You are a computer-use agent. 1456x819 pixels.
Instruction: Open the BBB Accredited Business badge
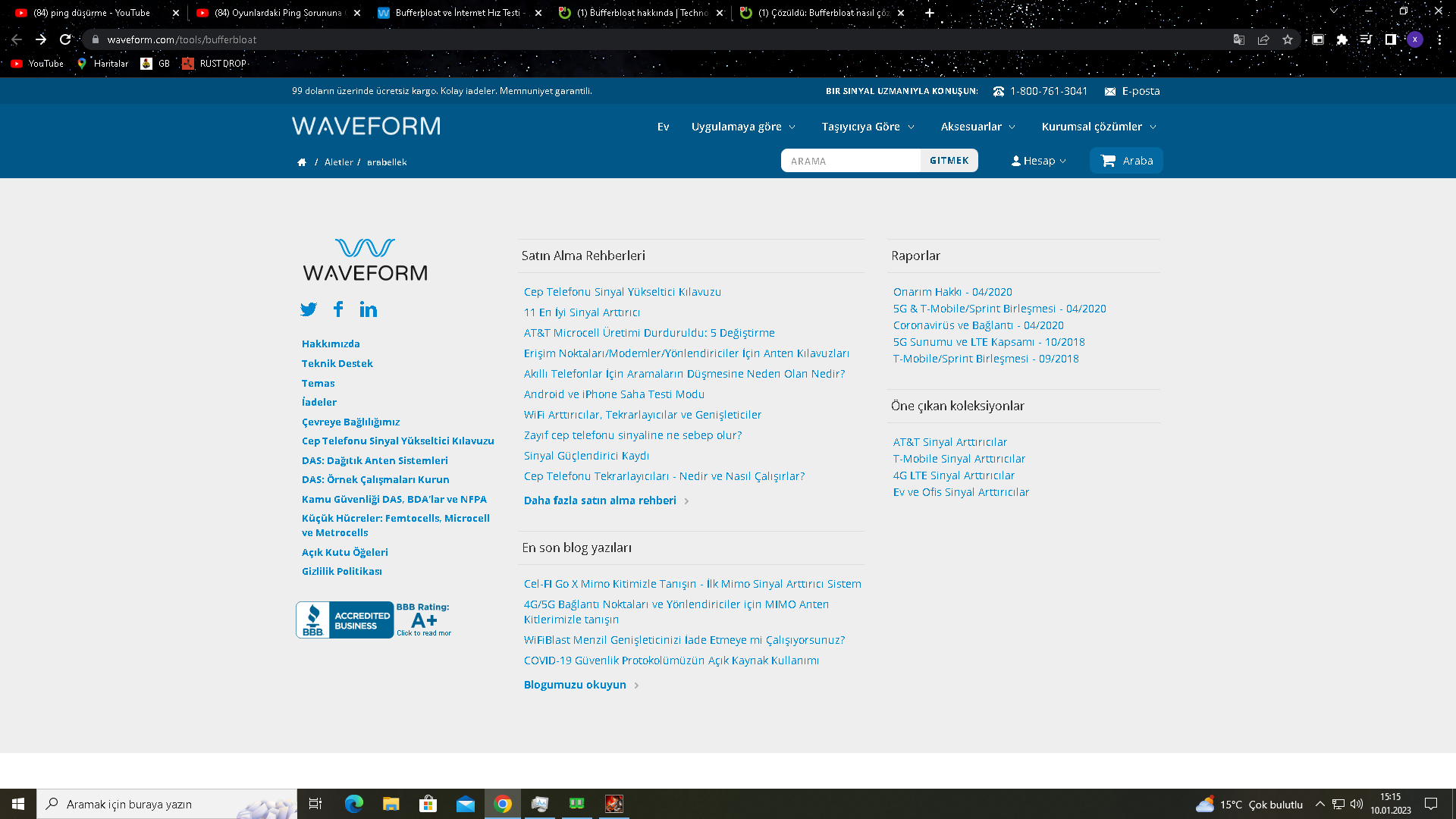coord(345,620)
